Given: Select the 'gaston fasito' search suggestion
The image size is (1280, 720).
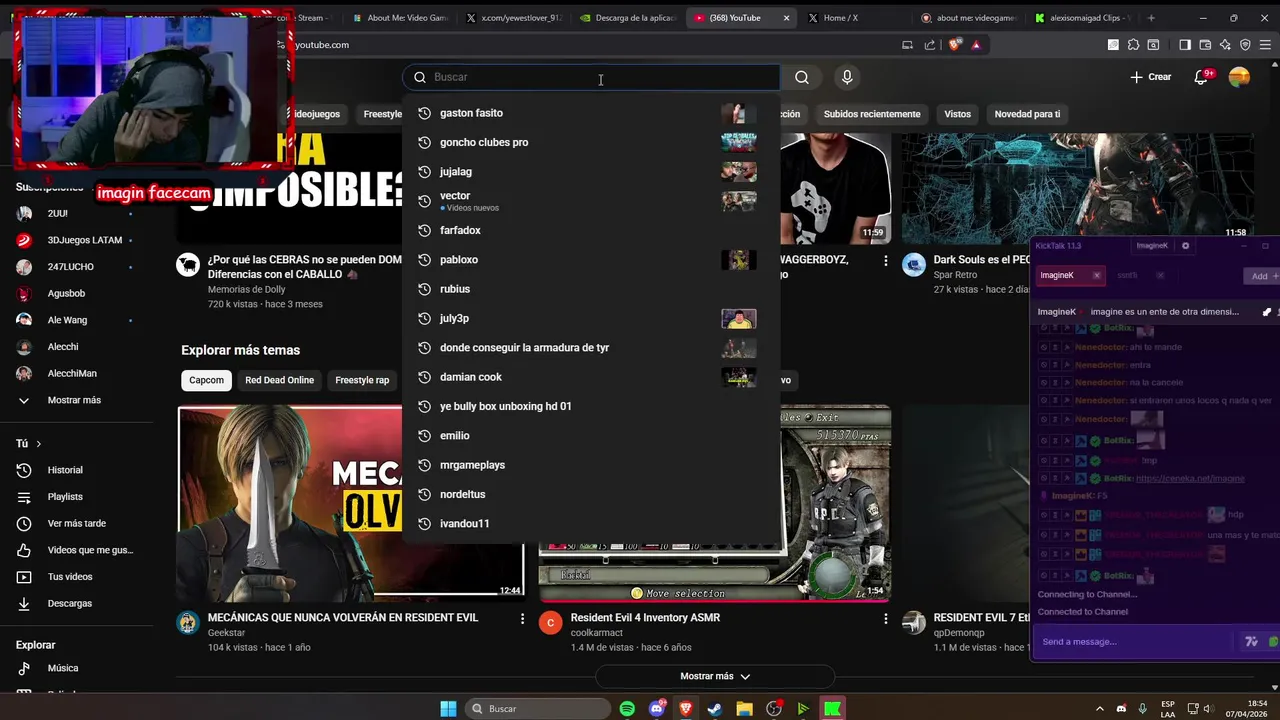Looking at the screenshot, I should [x=591, y=113].
